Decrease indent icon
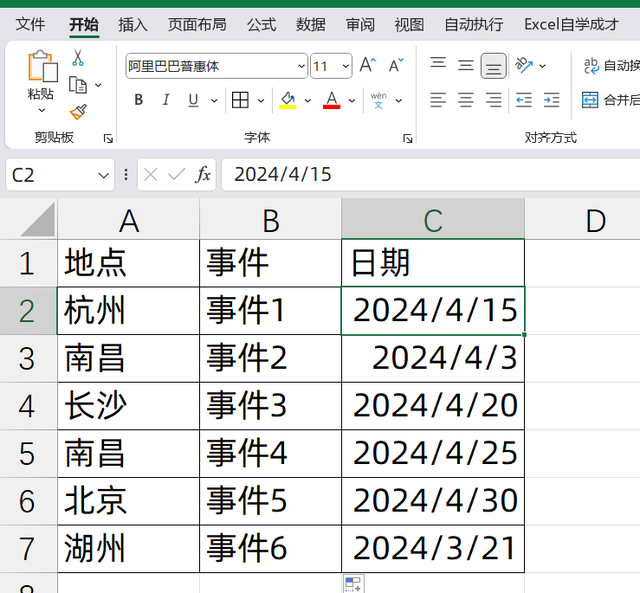This screenshot has height=593, width=640. click(x=524, y=100)
